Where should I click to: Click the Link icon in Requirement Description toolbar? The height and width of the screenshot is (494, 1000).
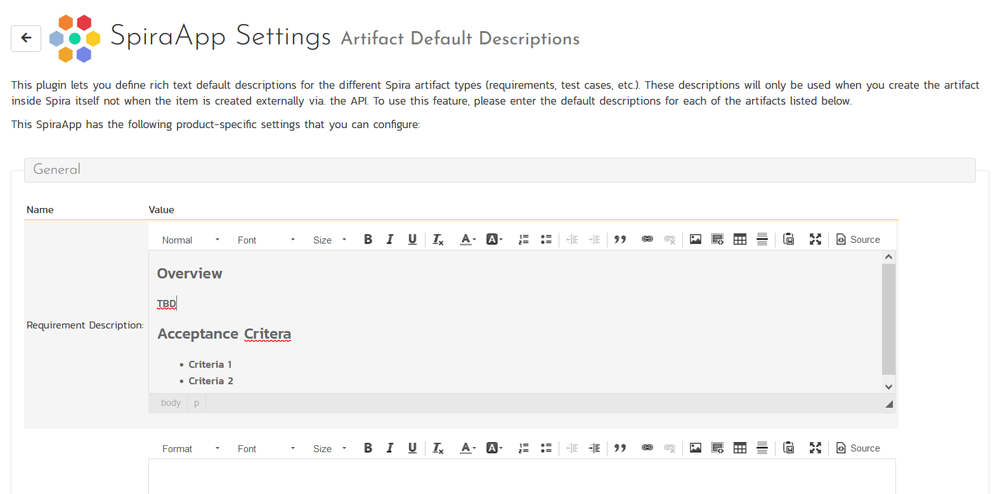(647, 240)
